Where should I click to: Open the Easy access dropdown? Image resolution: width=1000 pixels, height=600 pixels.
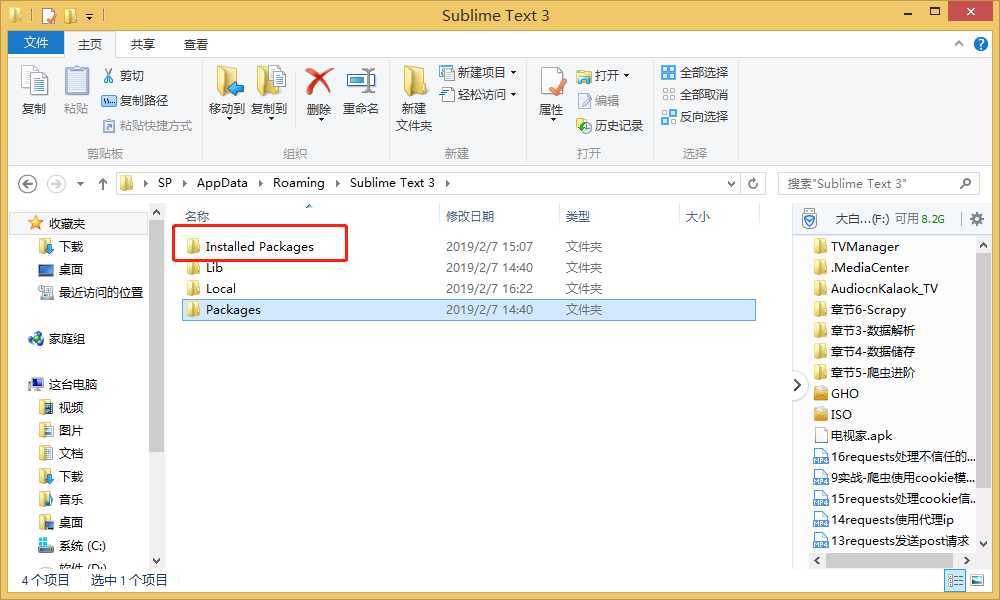478,94
